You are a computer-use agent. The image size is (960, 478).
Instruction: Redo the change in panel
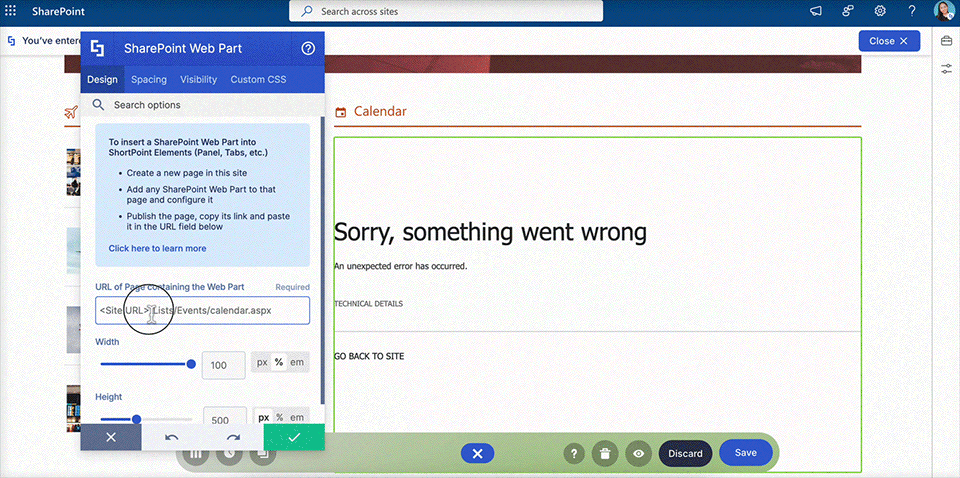(x=233, y=437)
